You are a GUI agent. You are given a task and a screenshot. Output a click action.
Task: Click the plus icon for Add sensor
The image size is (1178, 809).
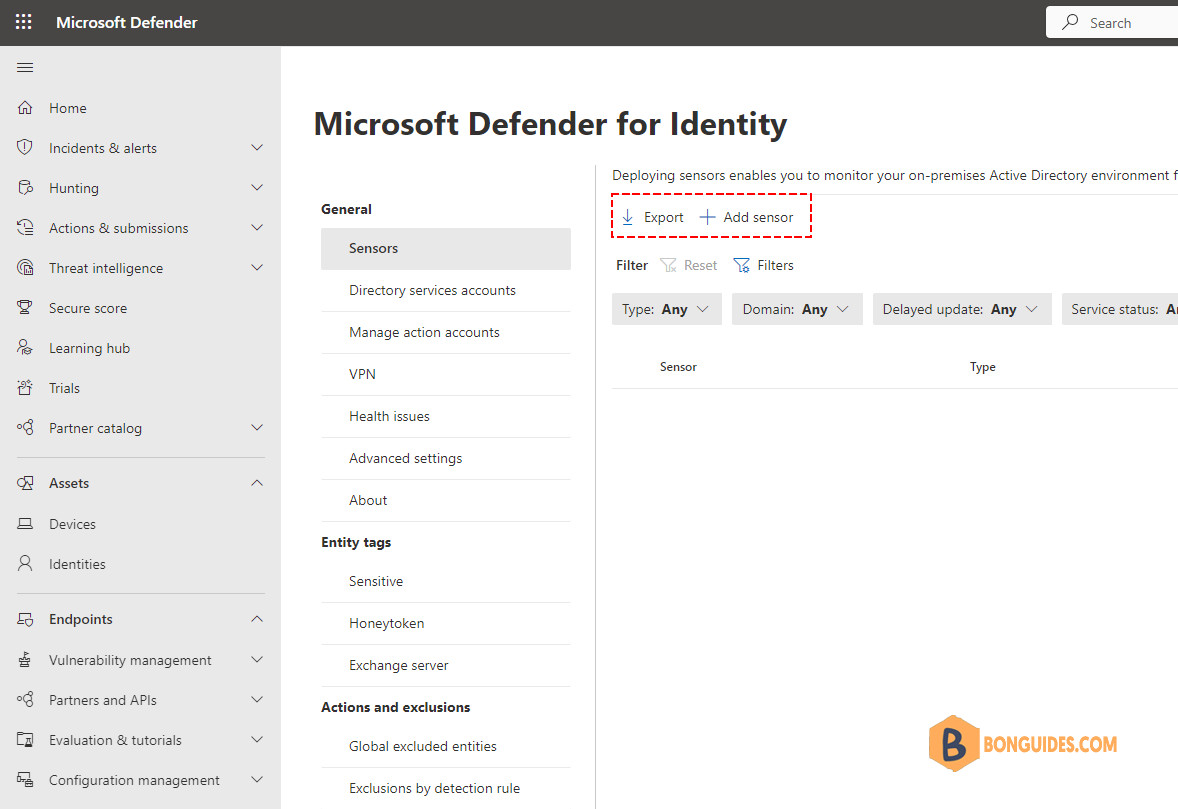tap(707, 217)
